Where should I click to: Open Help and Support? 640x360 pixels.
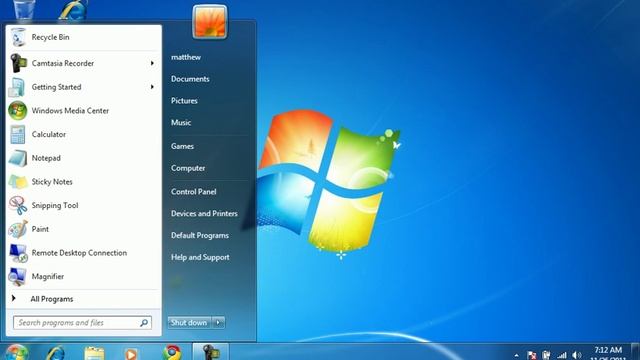pos(200,257)
